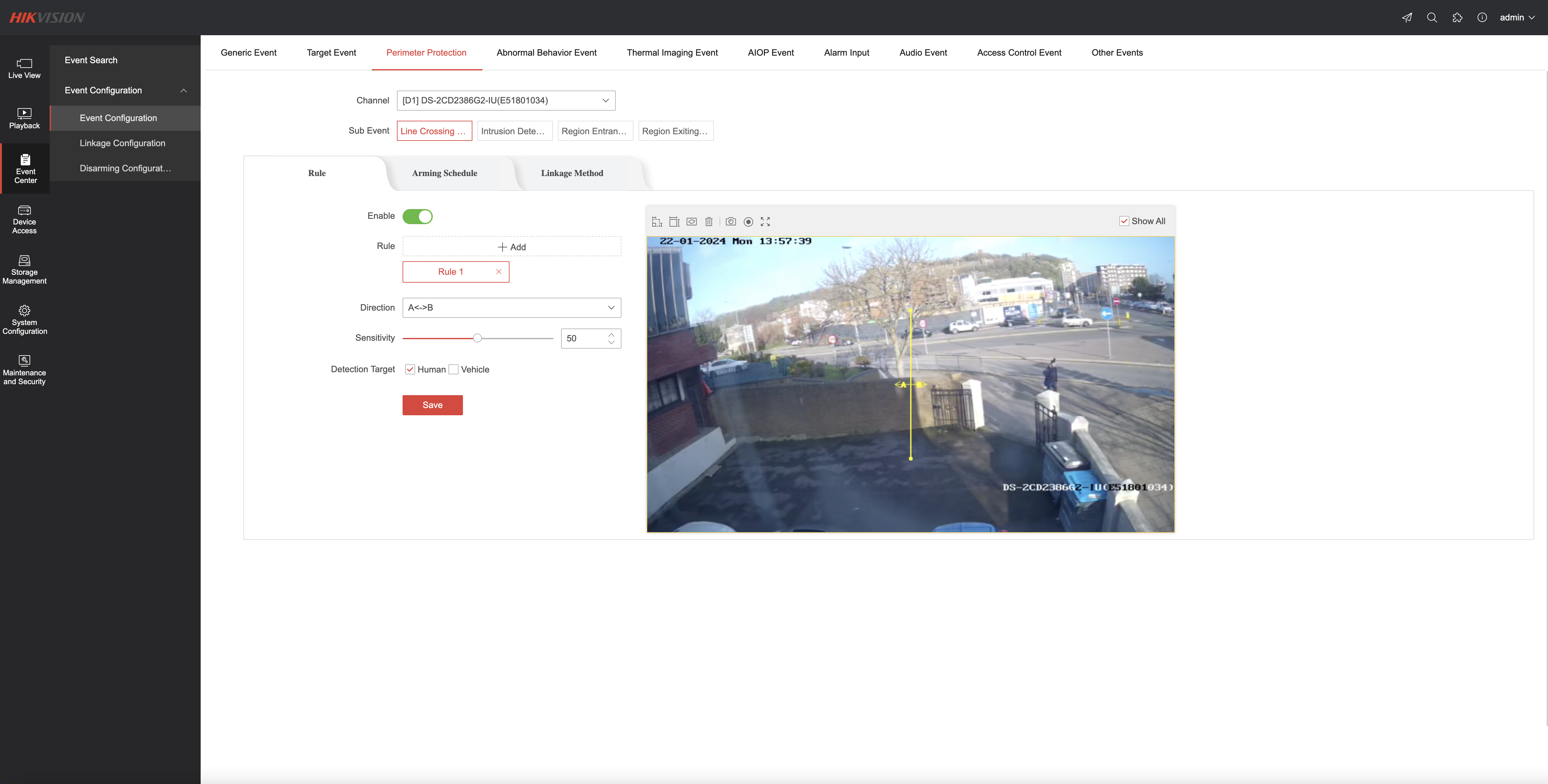
Task: Collapse the Event Configuration section
Action: 184,90
